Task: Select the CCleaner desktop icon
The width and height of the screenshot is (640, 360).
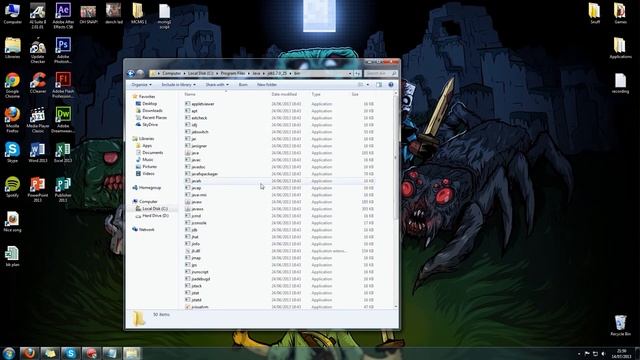Action: click(38, 83)
